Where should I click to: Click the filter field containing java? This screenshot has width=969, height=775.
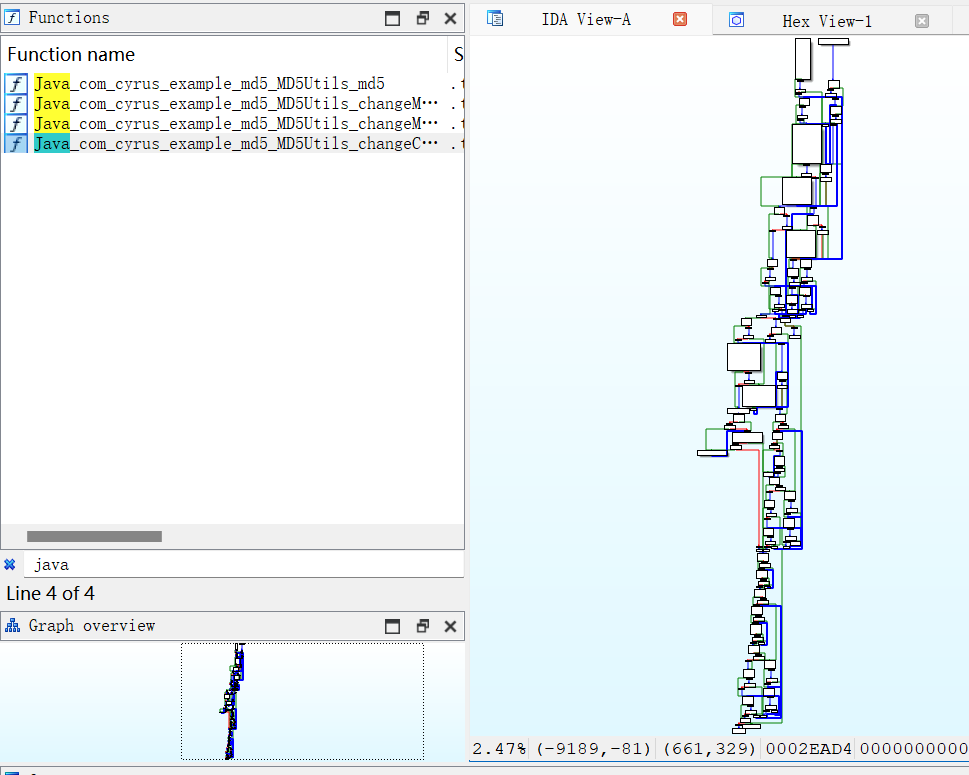244,565
